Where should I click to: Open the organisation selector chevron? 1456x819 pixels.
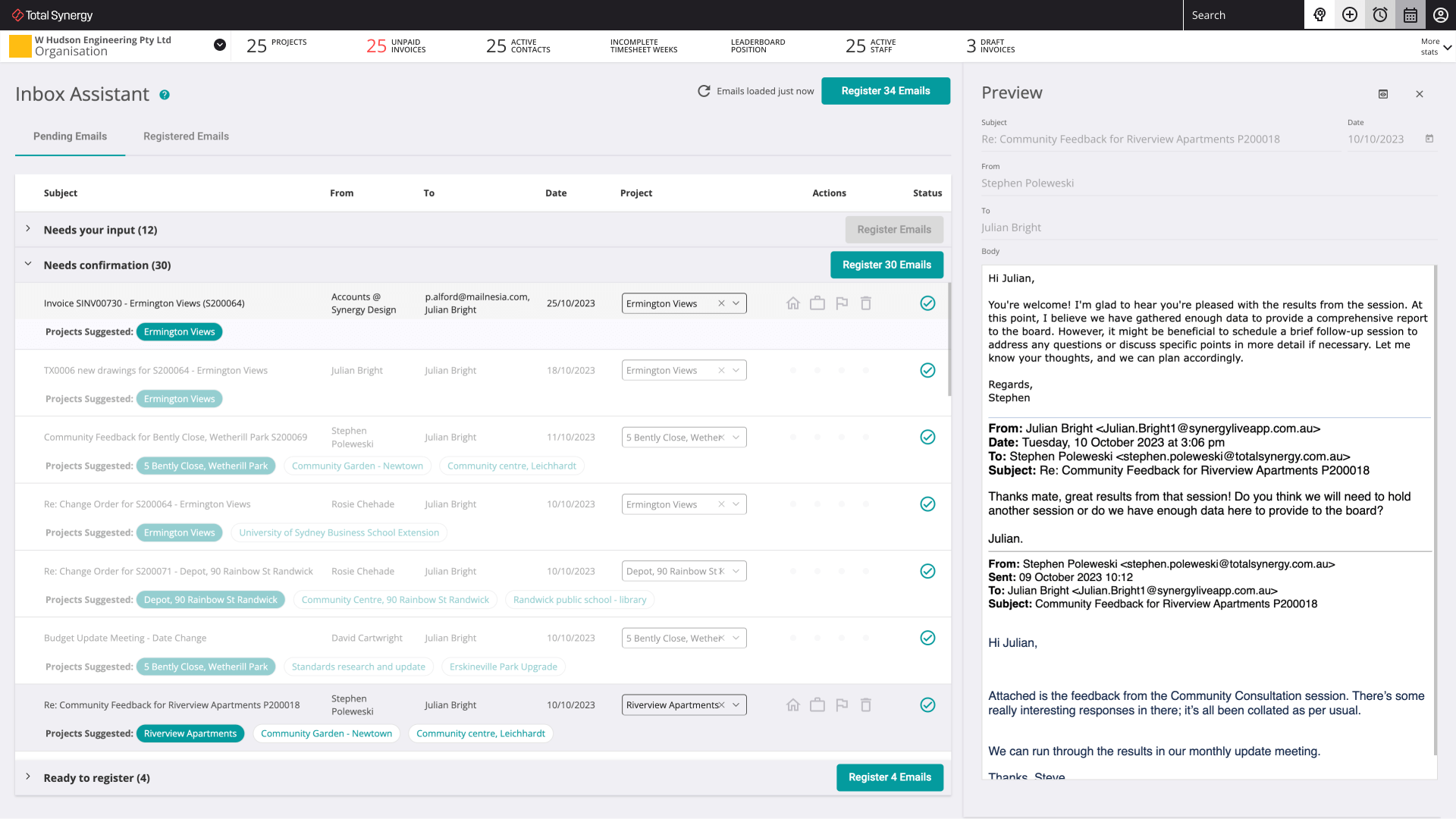coord(219,45)
